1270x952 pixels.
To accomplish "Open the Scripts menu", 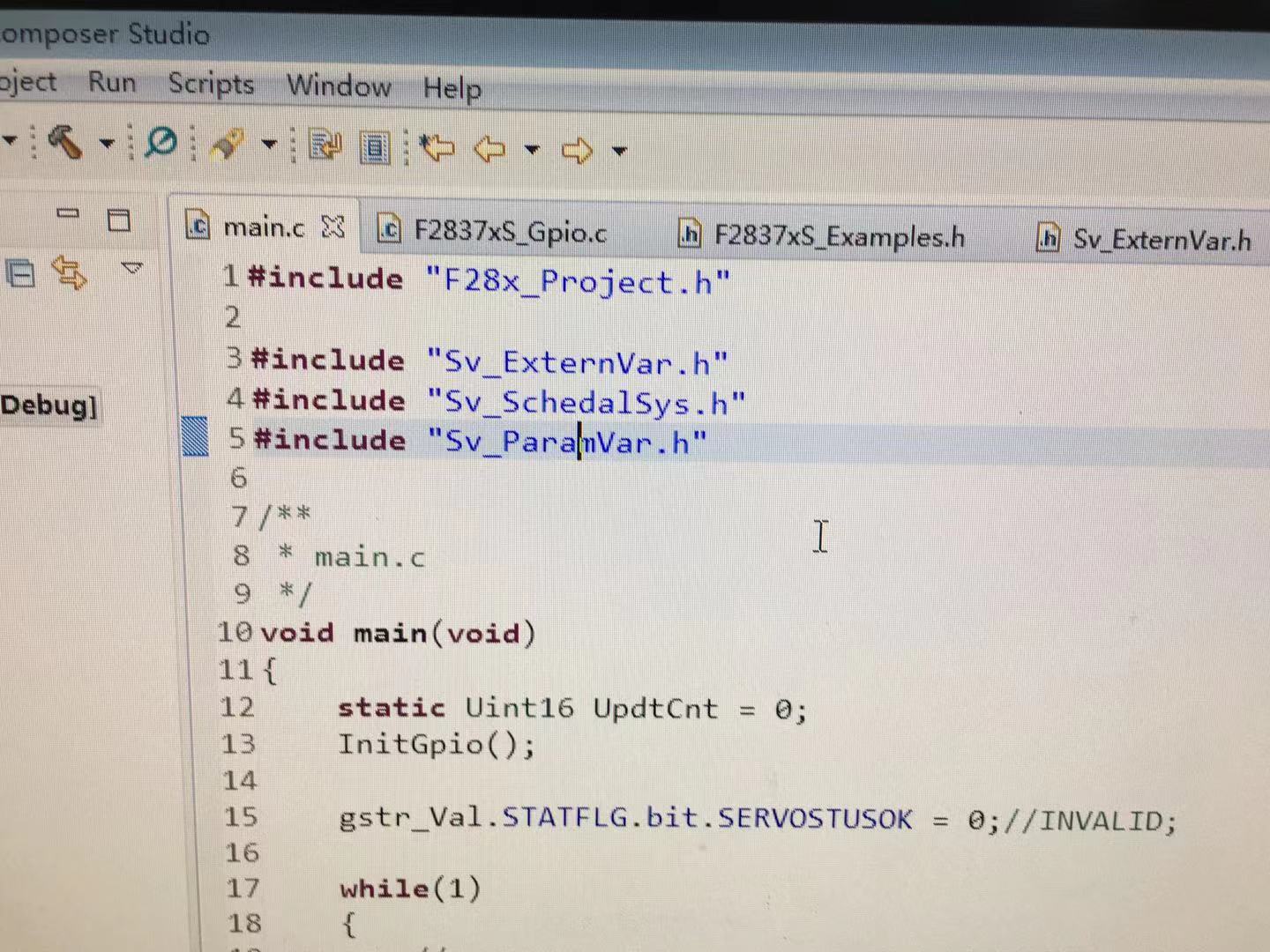I will coord(211,85).
